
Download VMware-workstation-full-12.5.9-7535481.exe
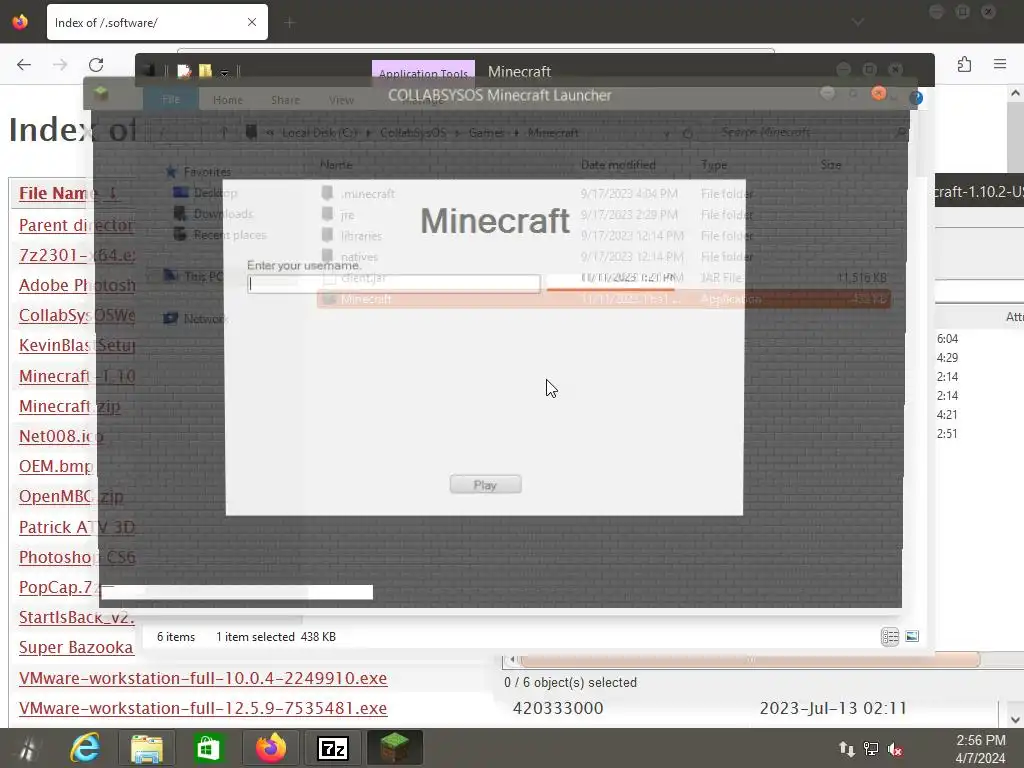tap(203, 708)
